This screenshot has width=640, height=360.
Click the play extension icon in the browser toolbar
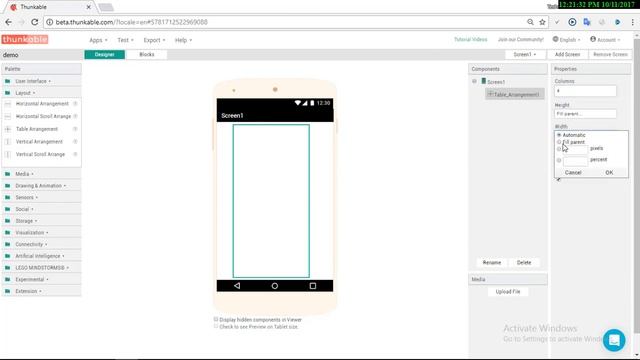[572, 22]
